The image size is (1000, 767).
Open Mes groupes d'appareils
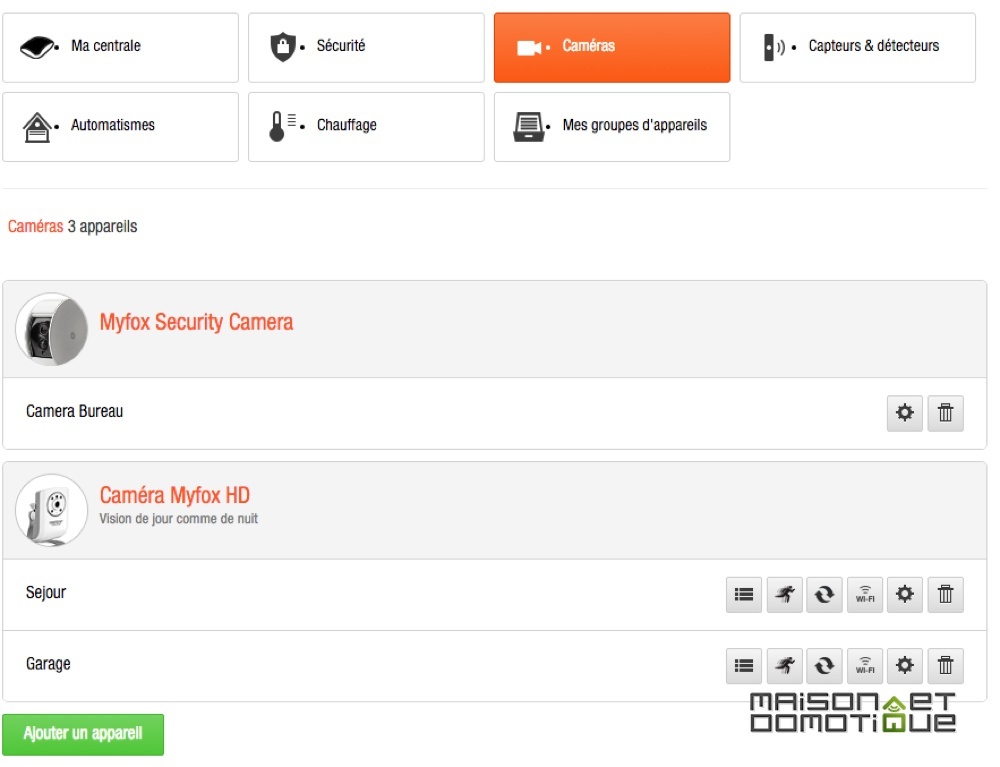(612, 127)
